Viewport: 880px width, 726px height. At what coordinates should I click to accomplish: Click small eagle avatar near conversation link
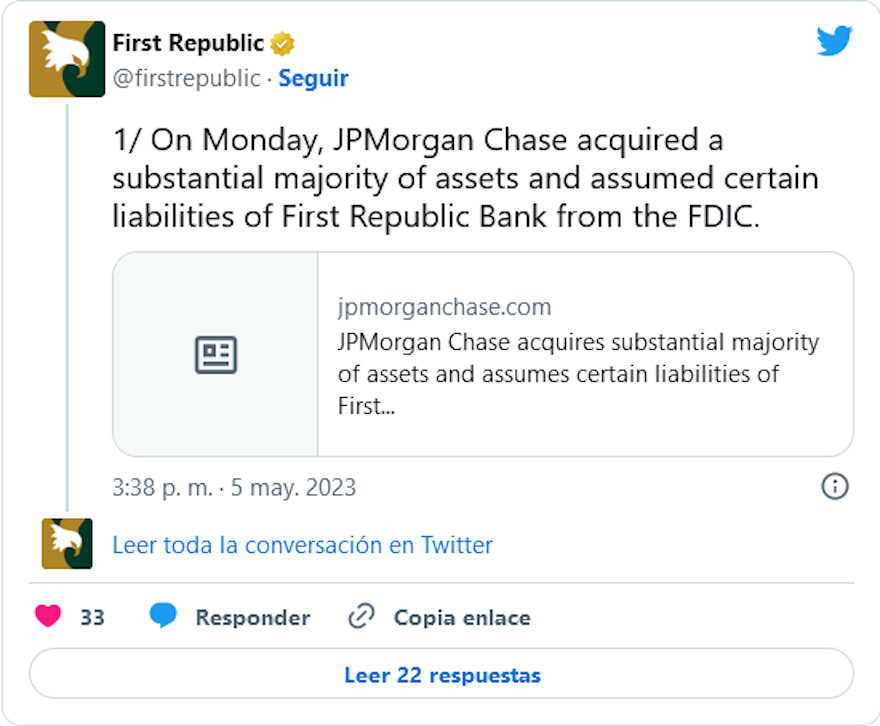click(x=67, y=544)
